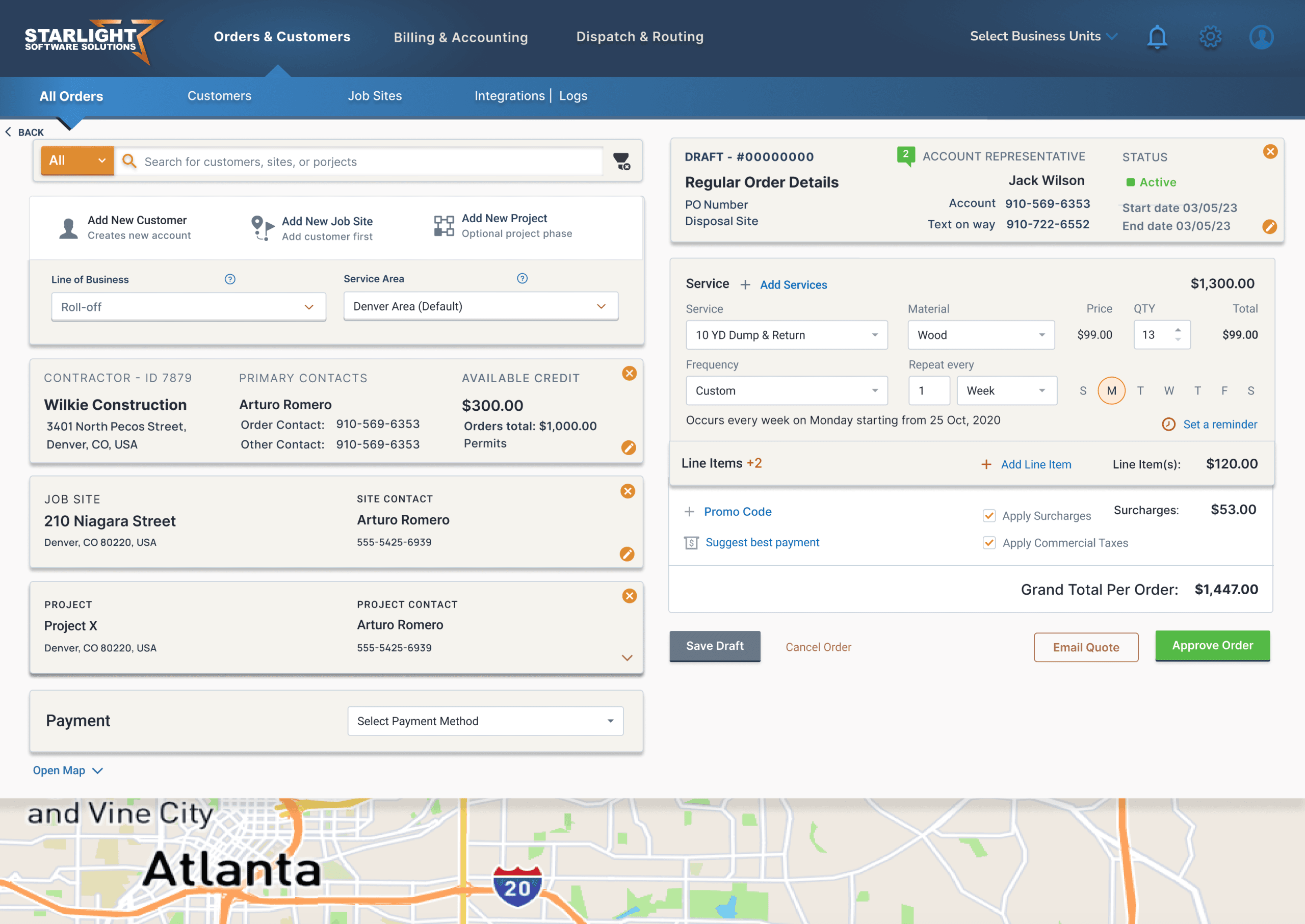Edit Wilkie Construction customer with pencil icon
The height and width of the screenshot is (924, 1305).
coord(629,448)
